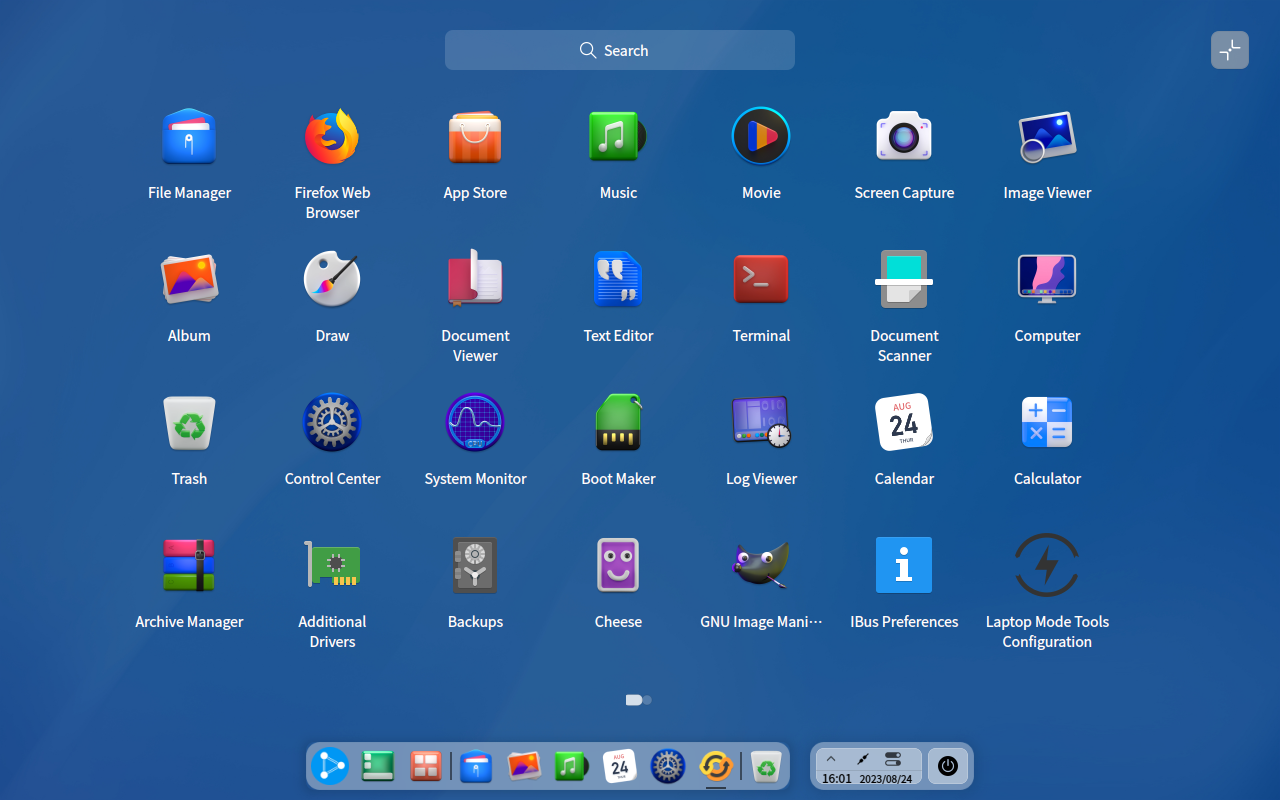The height and width of the screenshot is (800, 1280).
Task: Open the Album app in the grid
Action: tap(189, 279)
